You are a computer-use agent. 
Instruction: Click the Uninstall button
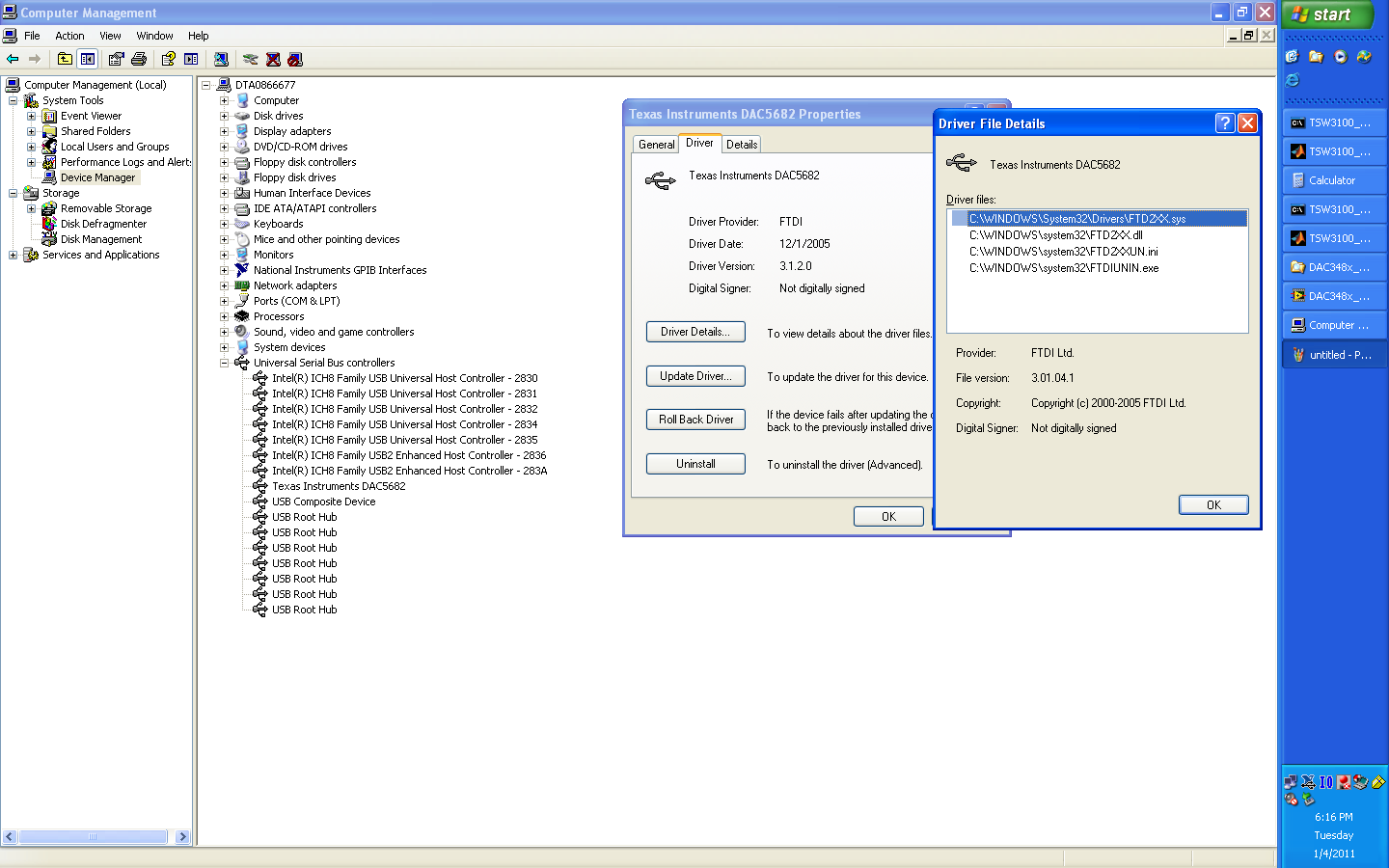(695, 464)
